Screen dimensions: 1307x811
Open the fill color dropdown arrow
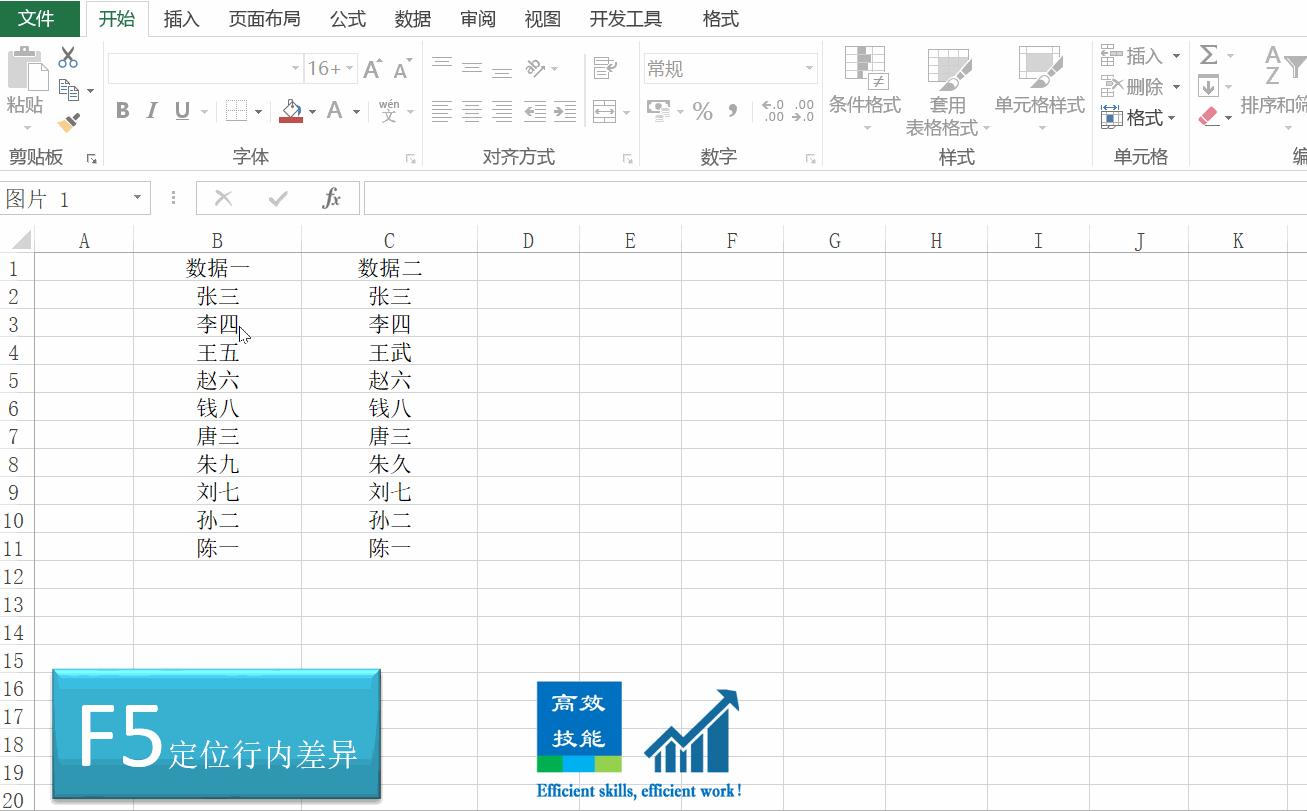pyautogui.click(x=312, y=111)
